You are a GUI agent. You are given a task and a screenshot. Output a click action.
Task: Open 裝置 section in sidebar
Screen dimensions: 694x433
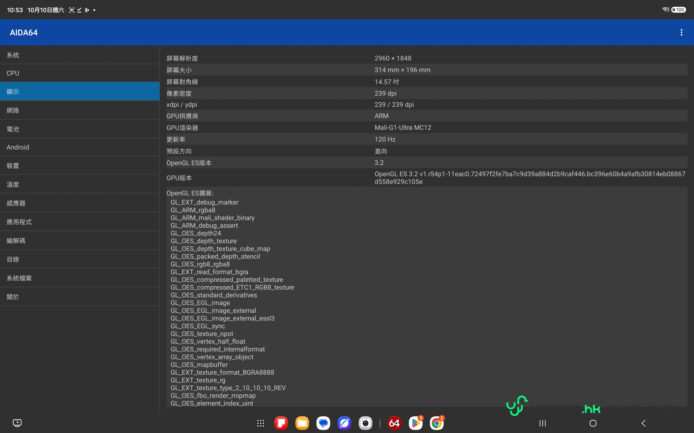pos(80,166)
